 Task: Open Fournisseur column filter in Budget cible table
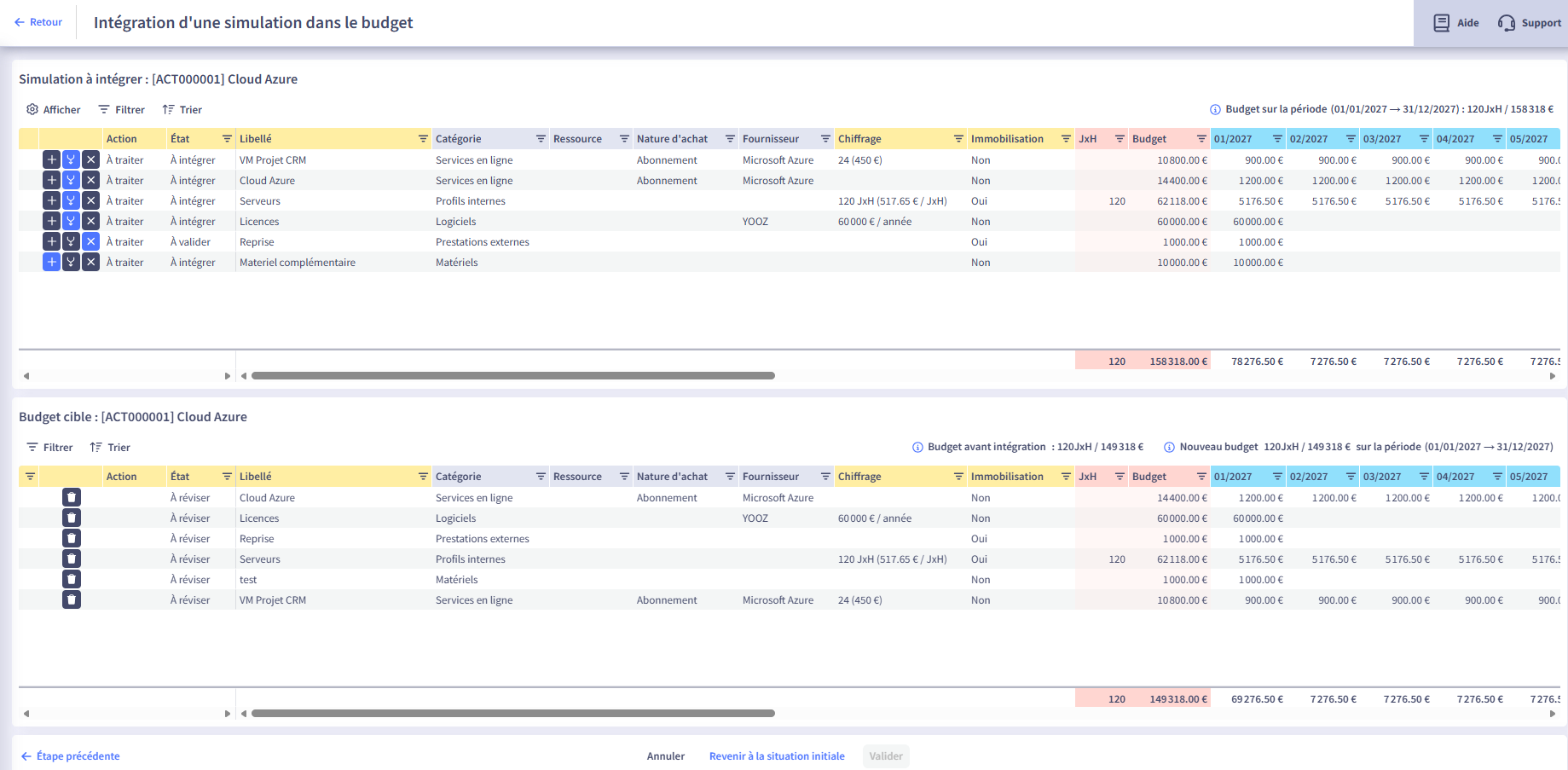825,477
